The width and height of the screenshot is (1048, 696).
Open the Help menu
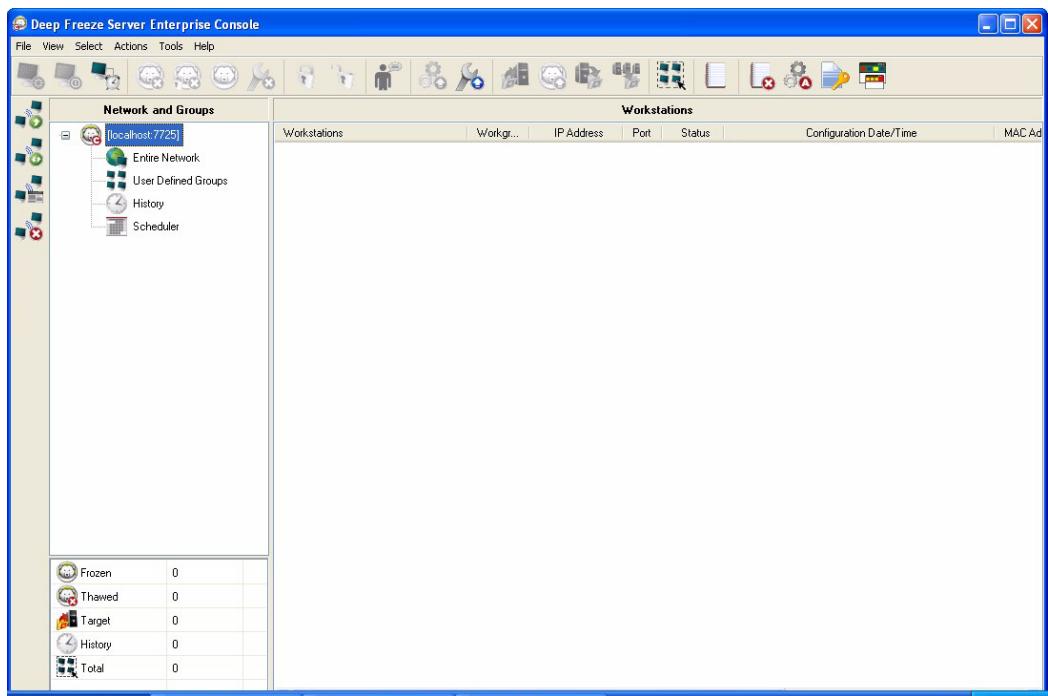tap(204, 46)
